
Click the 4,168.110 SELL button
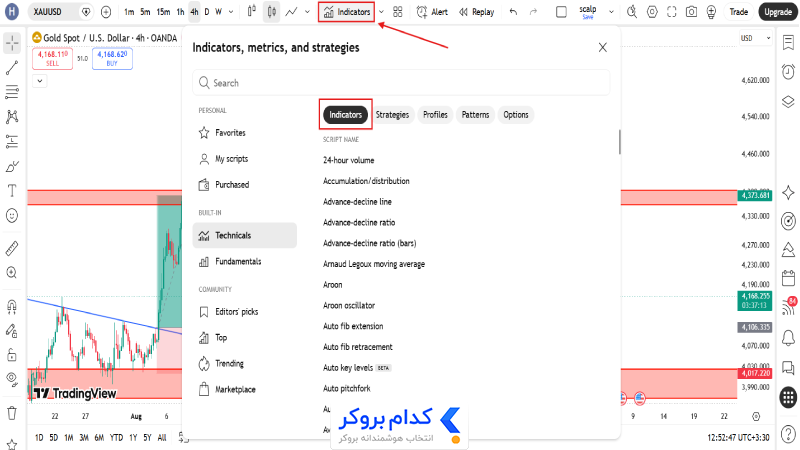click(x=53, y=58)
